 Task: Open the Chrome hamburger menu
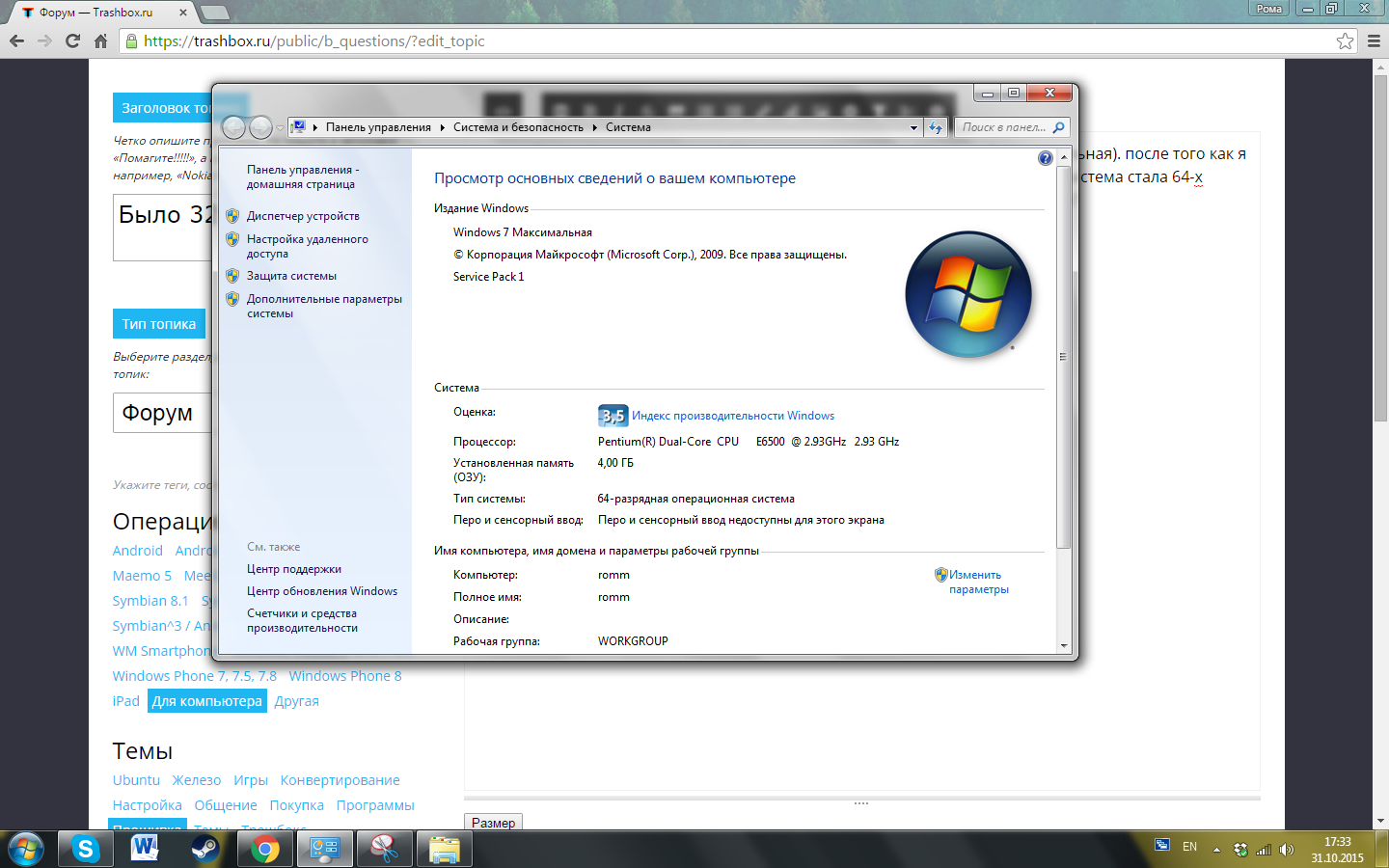(1374, 41)
